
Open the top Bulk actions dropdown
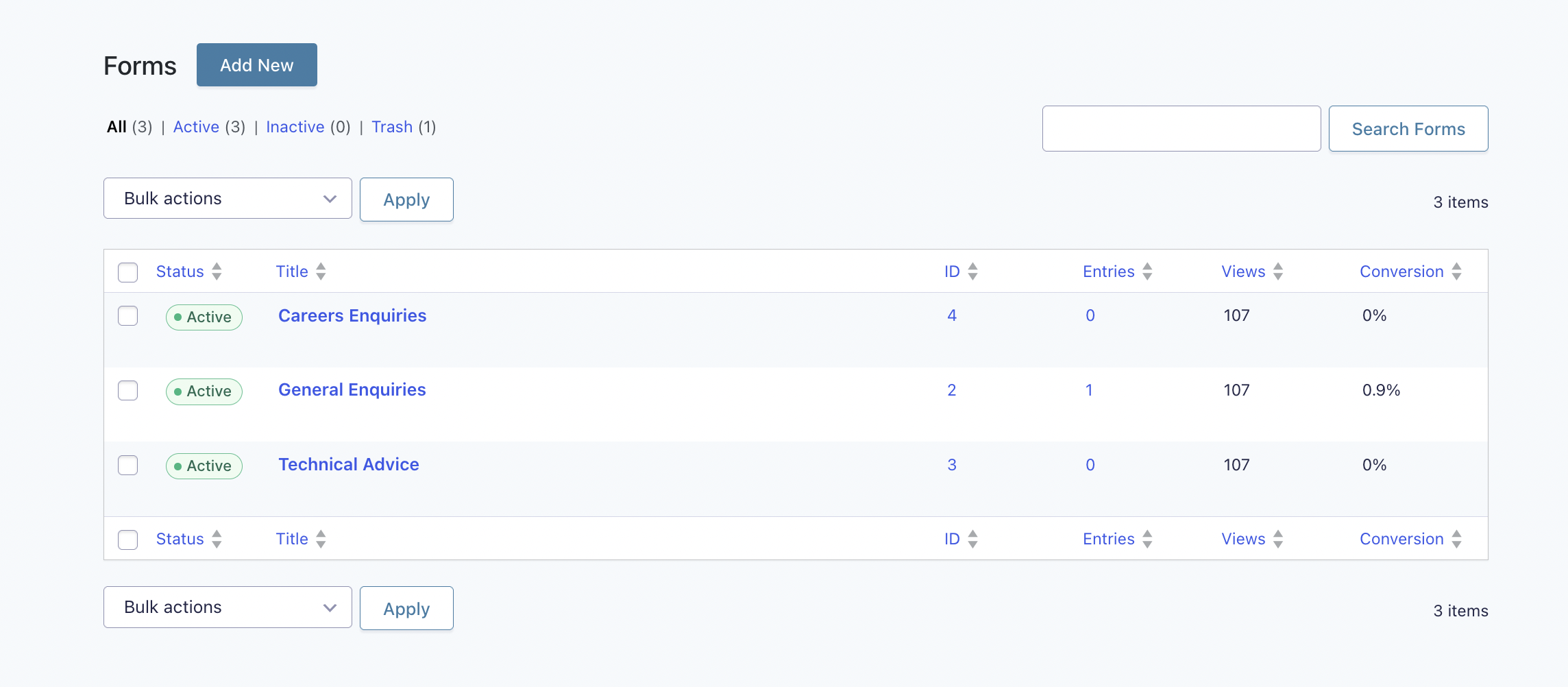[x=227, y=198]
